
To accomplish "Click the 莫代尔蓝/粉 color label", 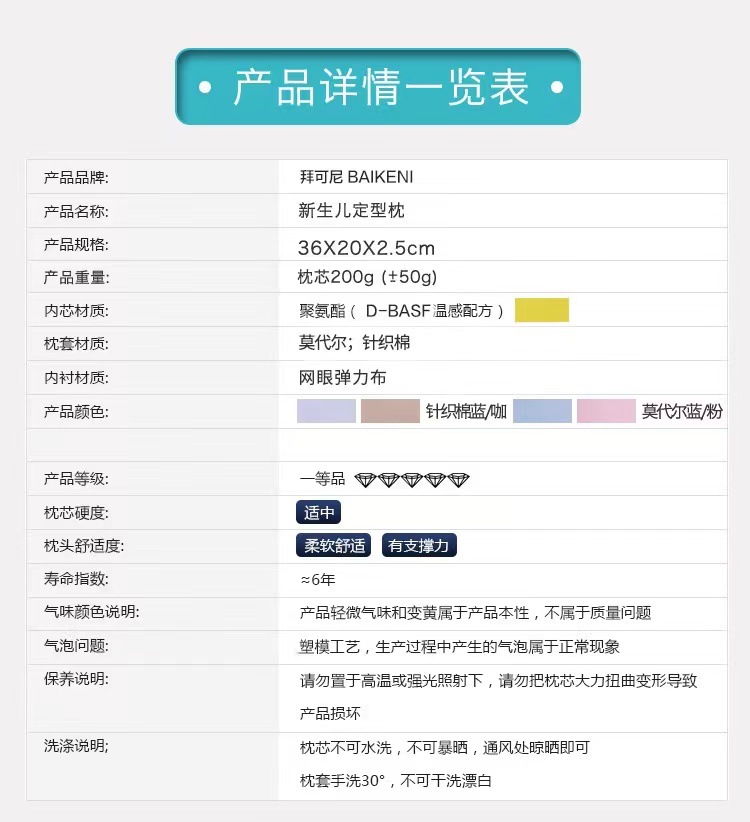I will 682,412.
